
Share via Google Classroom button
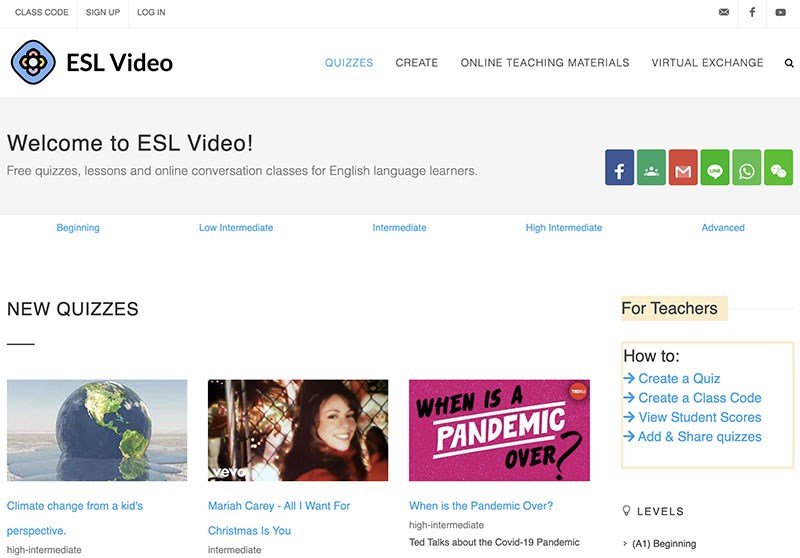(x=651, y=167)
